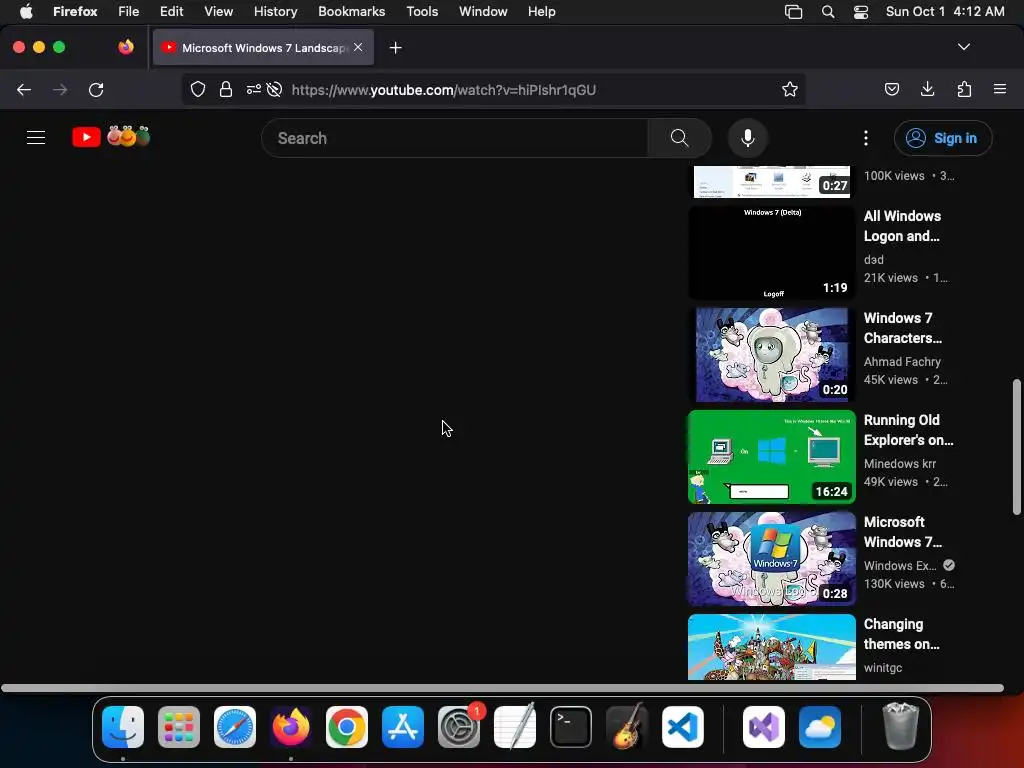The height and width of the screenshot is (768, 1024).
Task: View site security lock info
Action: pyautogui.click(x=226, y=89)
